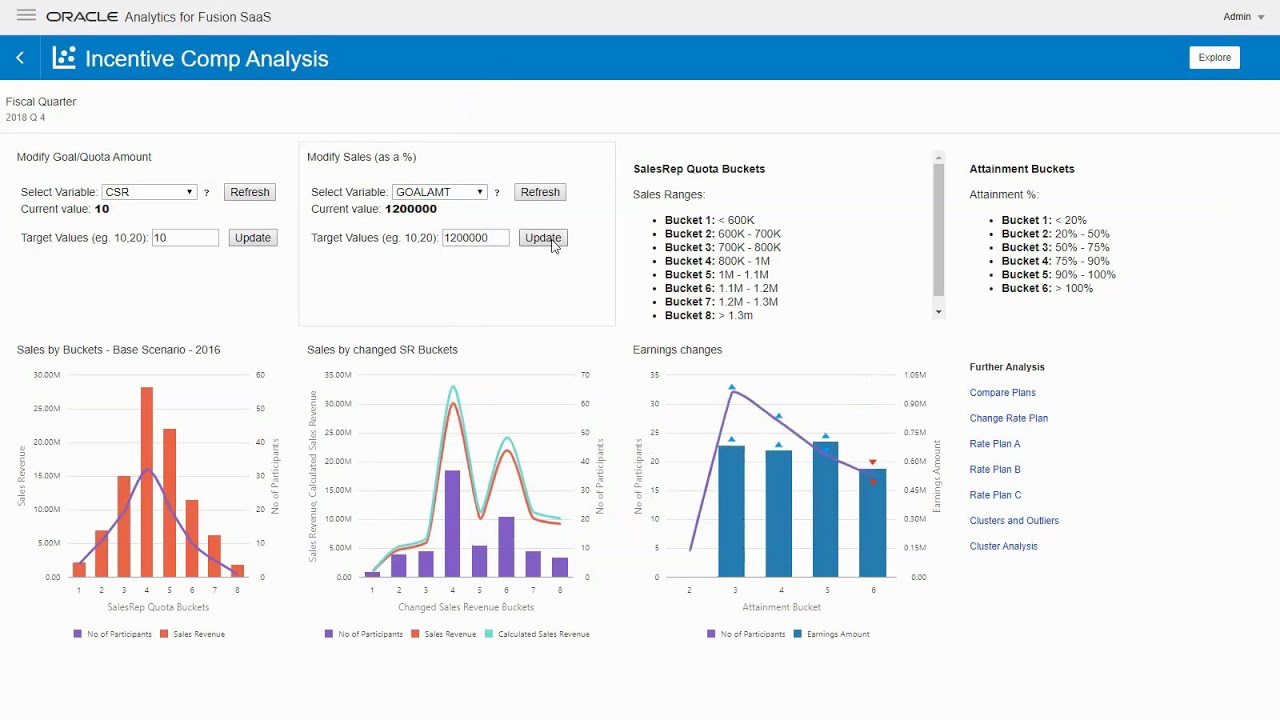The height and width of the screenshot is (720, 1280).
Task: Refresh the Goal/Quota Amount variable
Action: click(250, 192)
